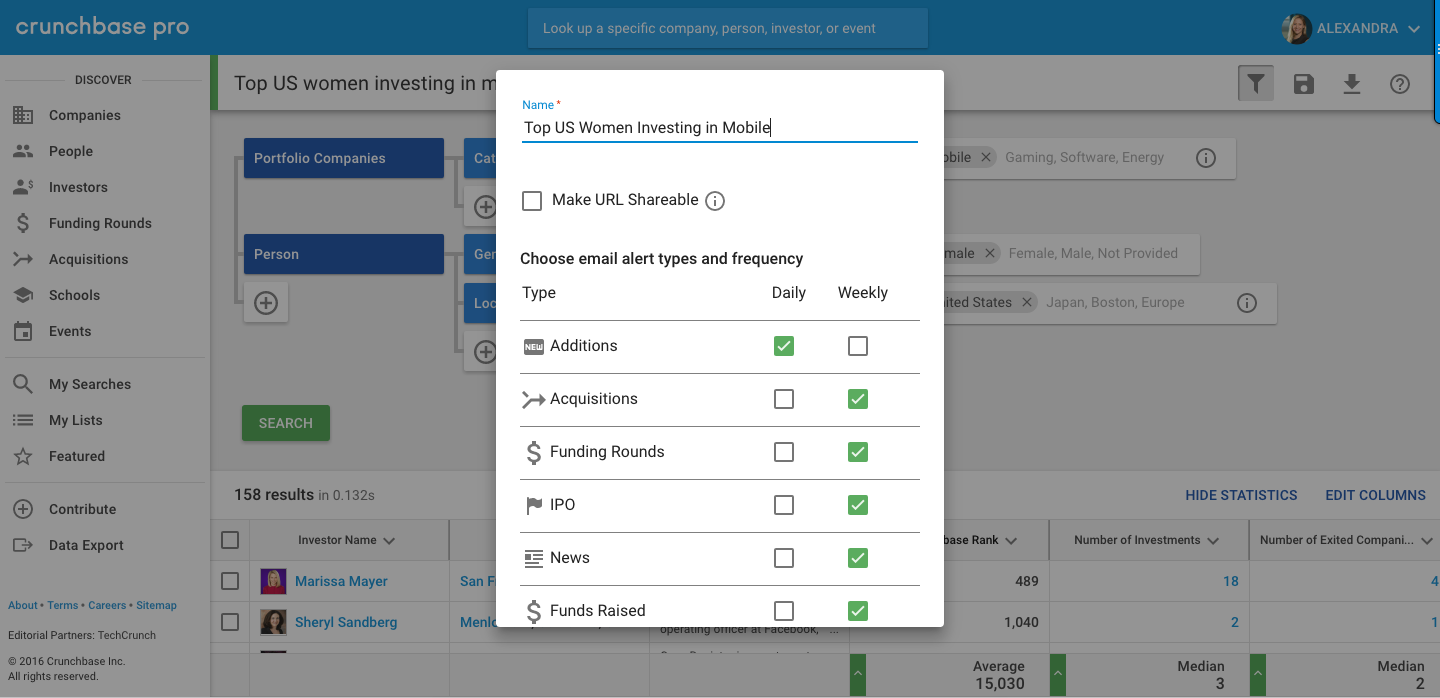Click the download results icon
Screen dimensions: 1440x698
[x=1351, y=84]
